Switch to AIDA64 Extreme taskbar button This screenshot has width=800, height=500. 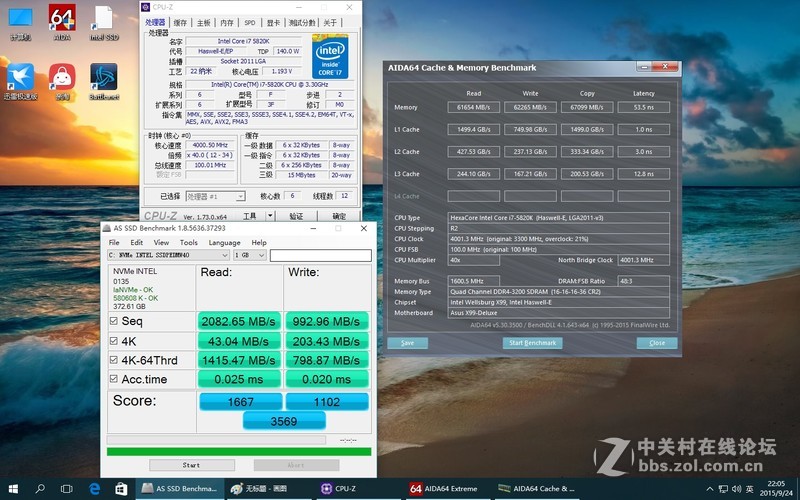[x=446, y=489]
